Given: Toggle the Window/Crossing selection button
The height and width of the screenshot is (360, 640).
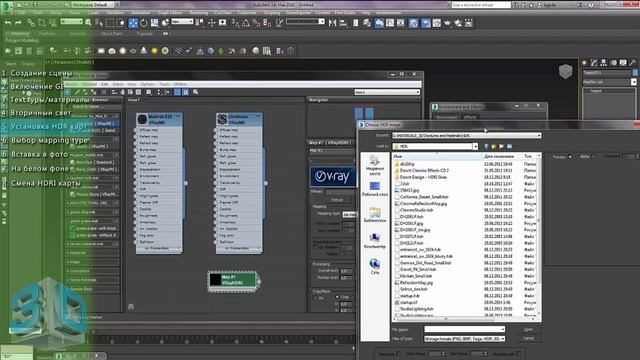Looking at the screenshot, I should click(120, 23).
